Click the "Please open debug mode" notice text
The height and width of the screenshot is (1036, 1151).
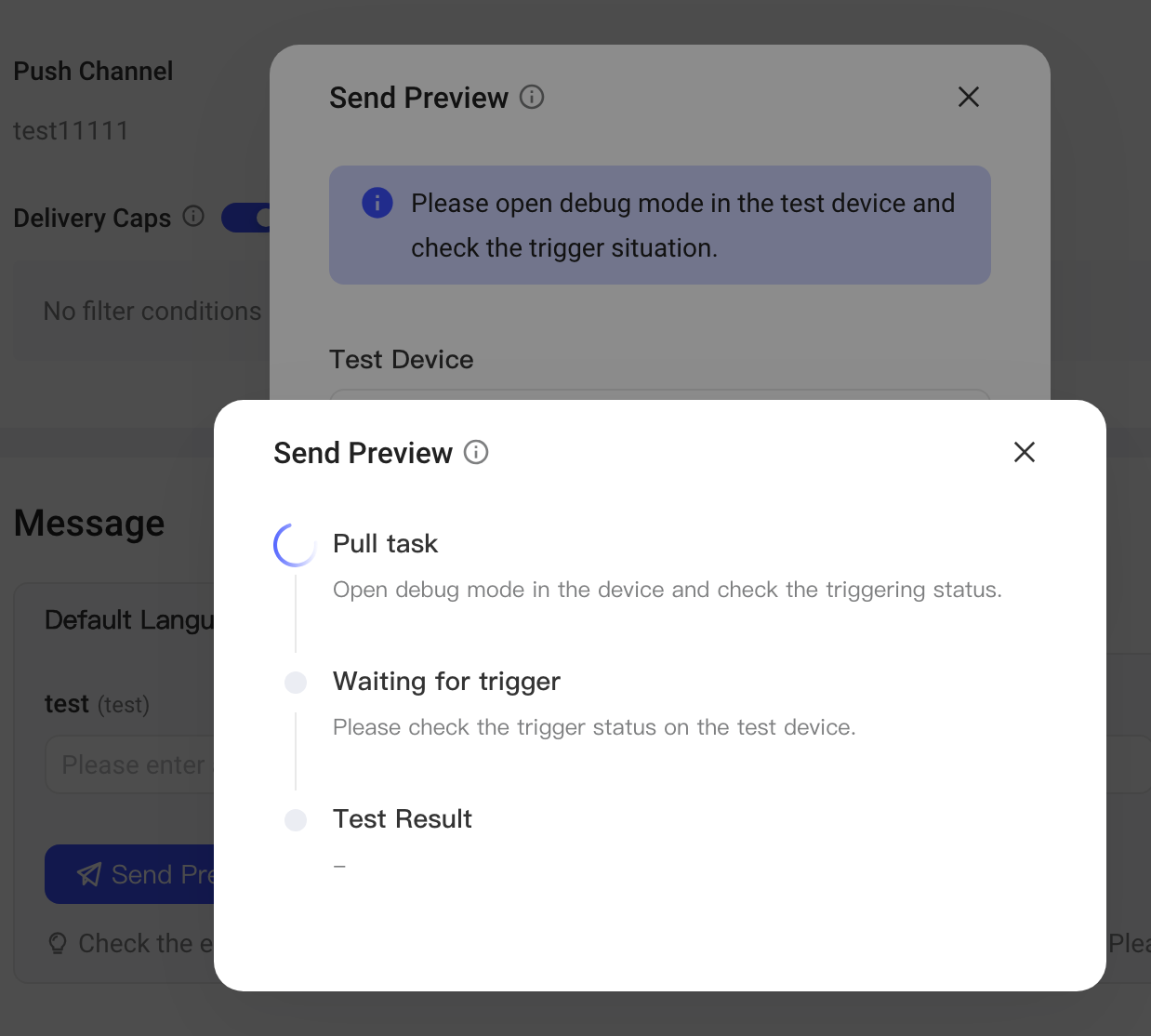coord(683,226)
